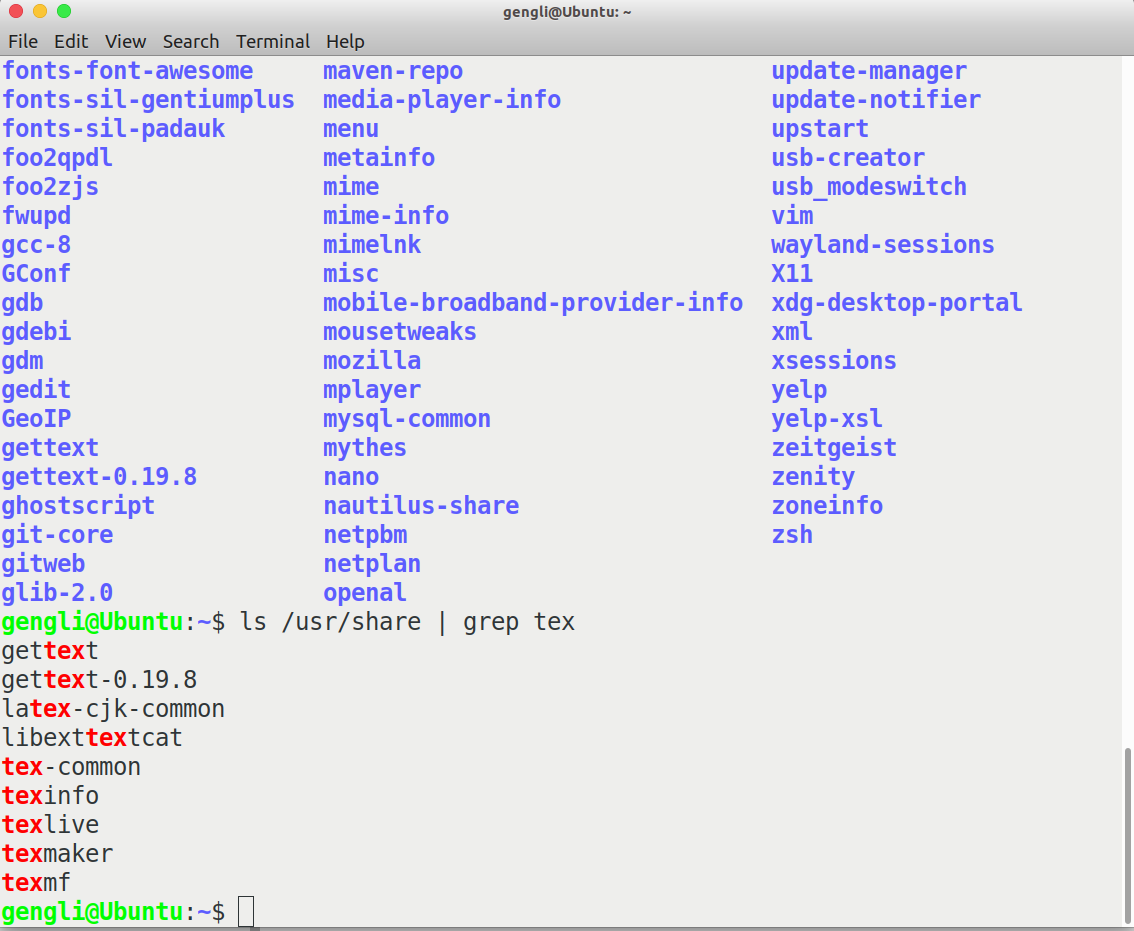Select the X11 directory name

pos(792,273)
